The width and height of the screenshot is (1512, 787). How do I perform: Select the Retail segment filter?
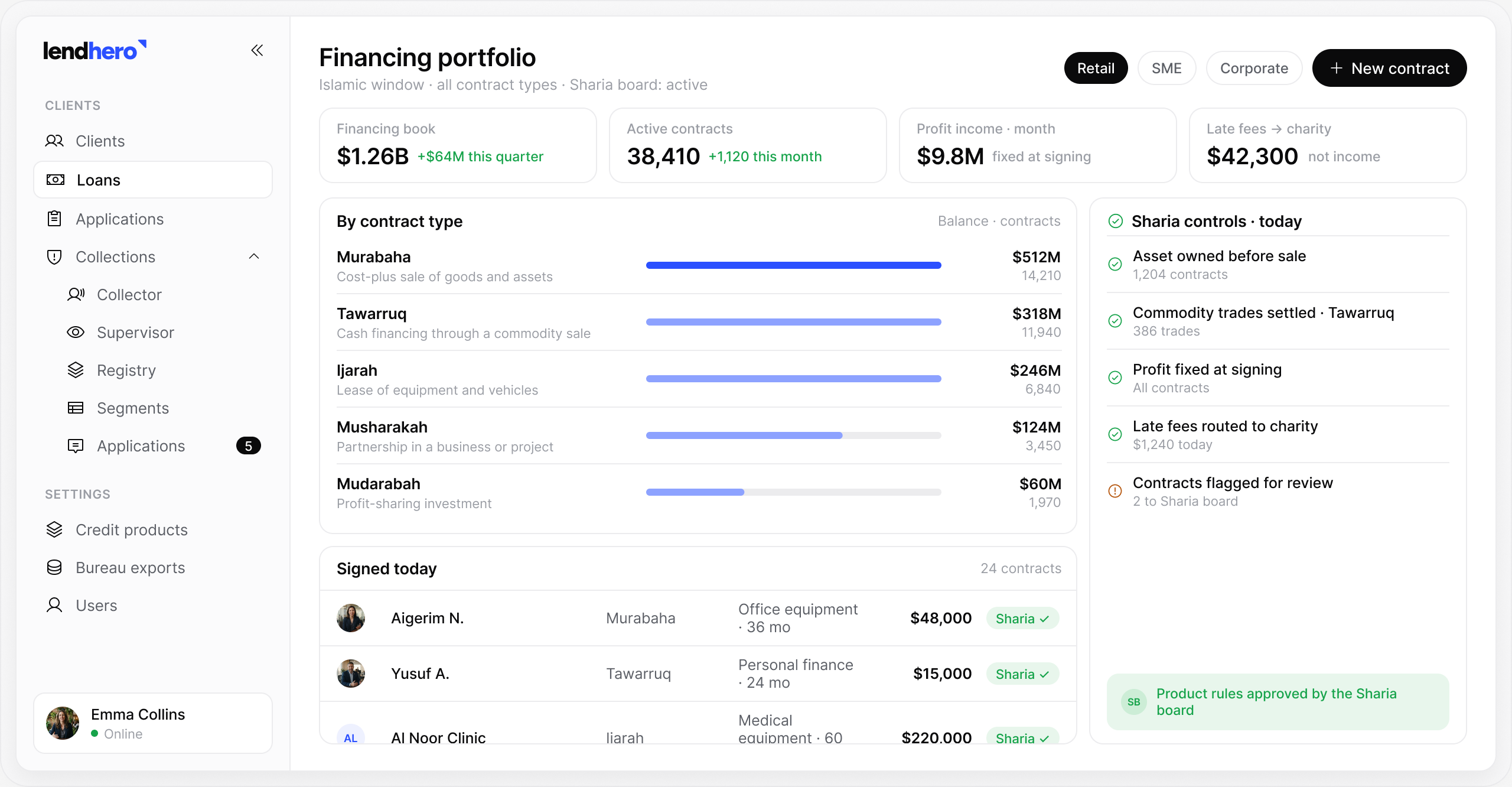(1096, 68)
